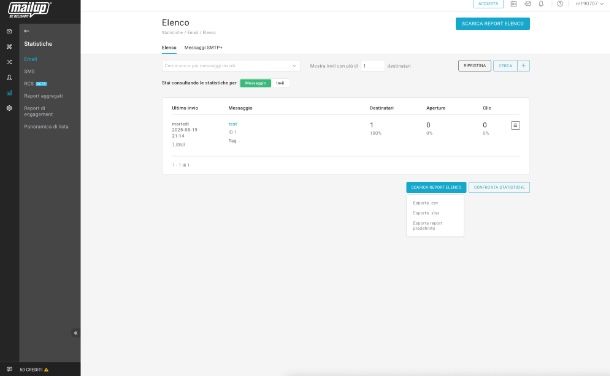Open the notifications bell icon in top bar
Screen dimensions: 610x376
click(541, 4)
